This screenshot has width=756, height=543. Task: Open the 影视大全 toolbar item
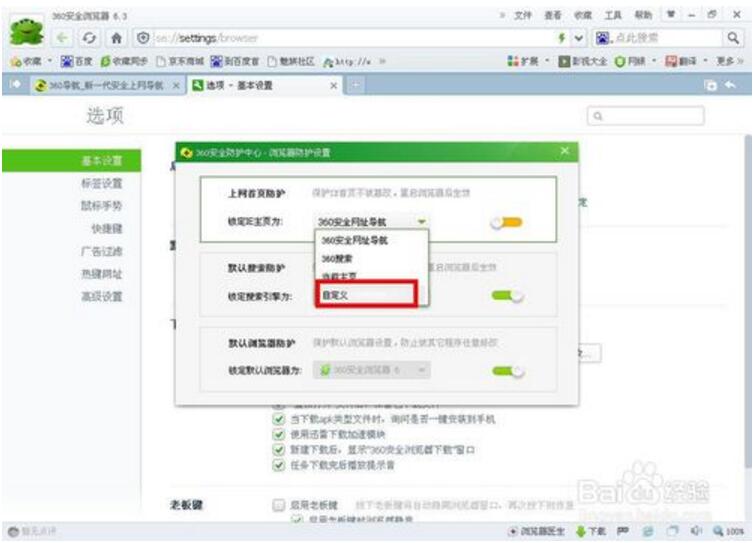click(582, 61)
